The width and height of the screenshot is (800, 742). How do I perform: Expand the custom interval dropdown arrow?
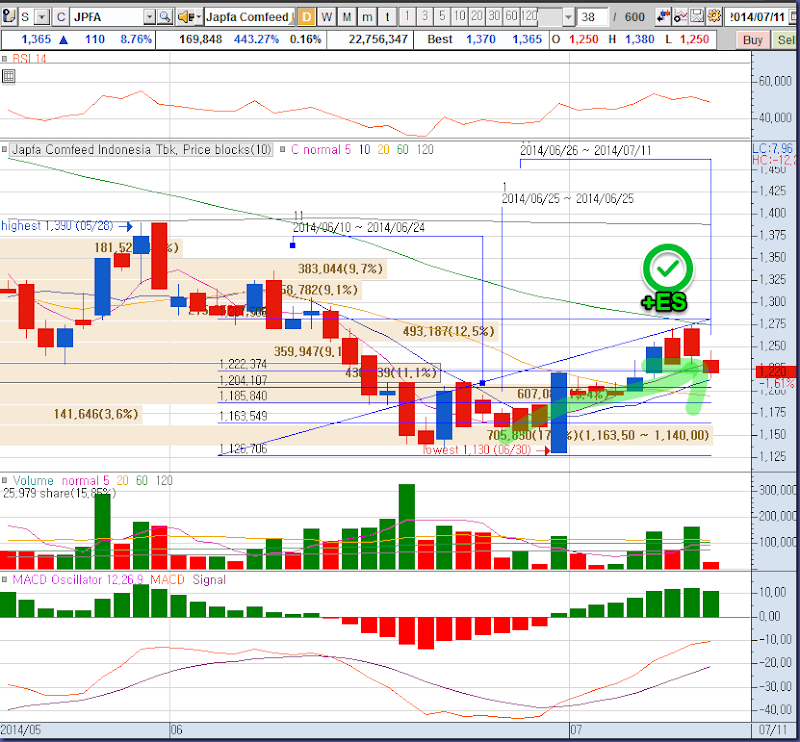[x=569, y=17]
